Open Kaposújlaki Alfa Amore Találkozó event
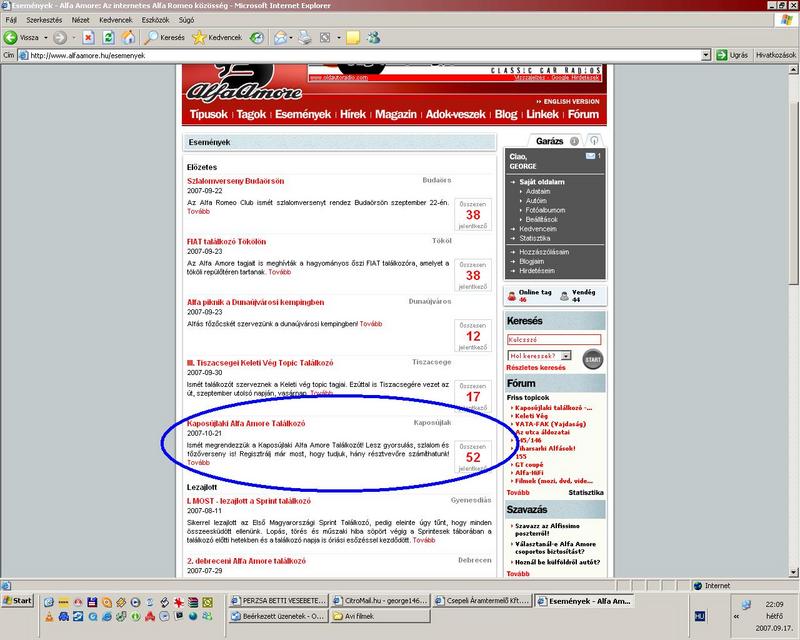The width and height of the screenshot is (800, 640). pyautogui.click(x=246, y=423)
